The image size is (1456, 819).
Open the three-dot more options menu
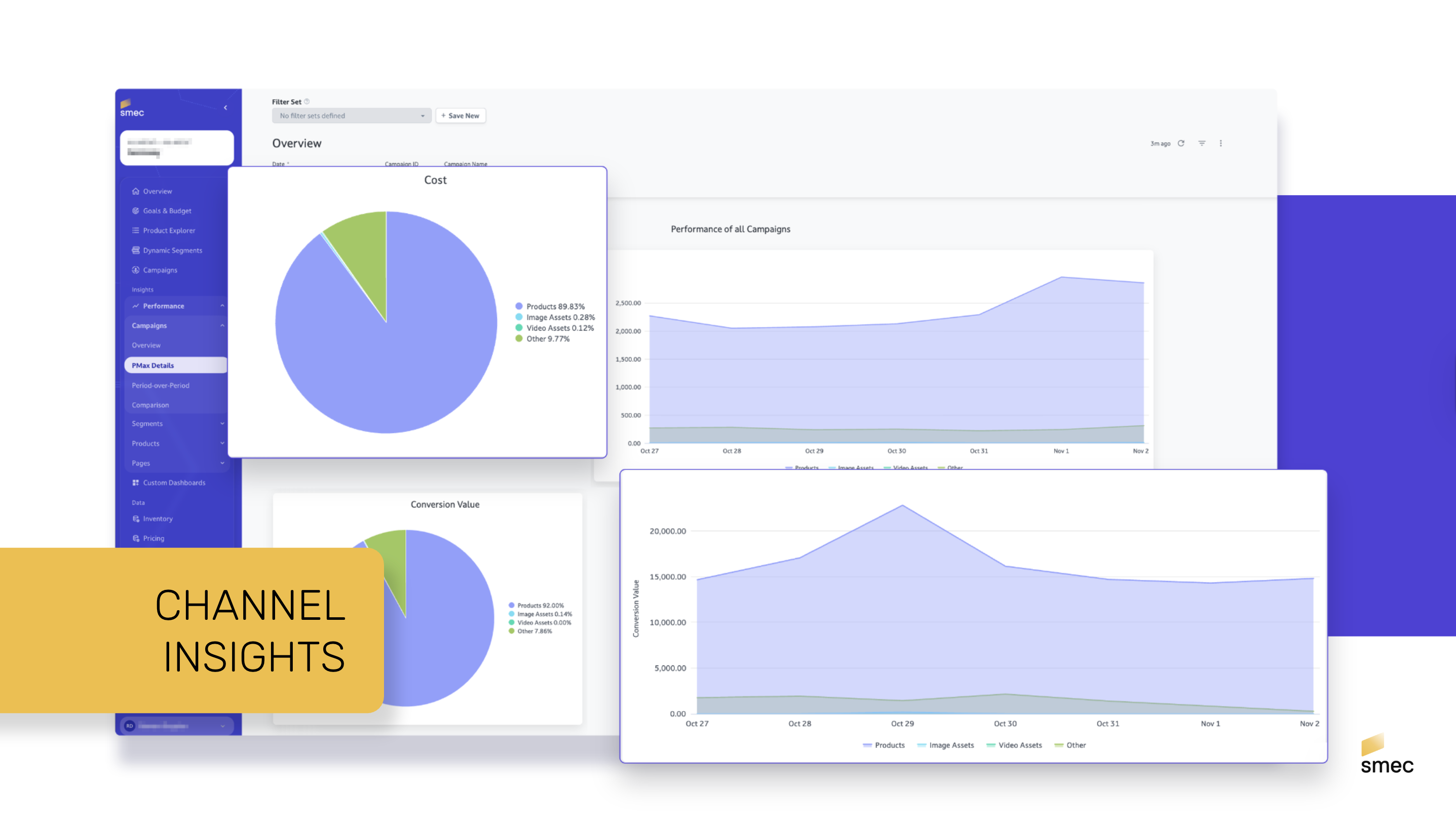1221,143
